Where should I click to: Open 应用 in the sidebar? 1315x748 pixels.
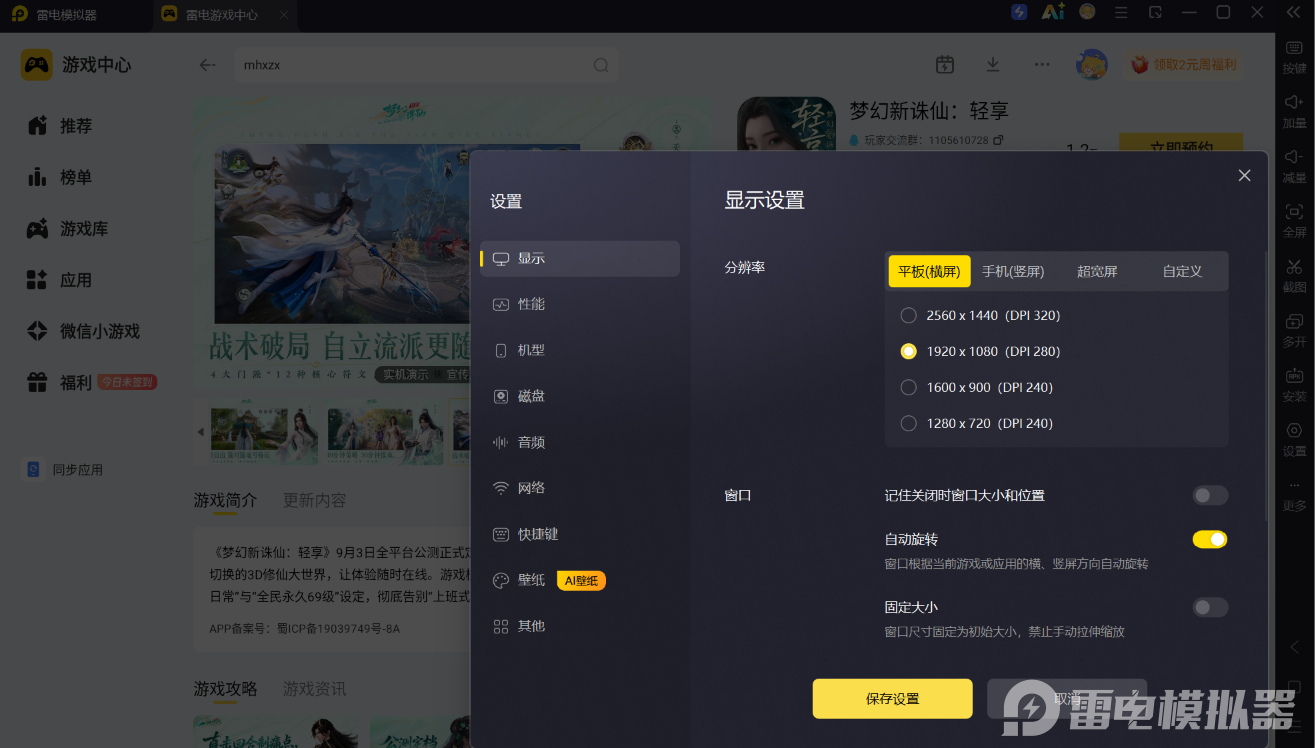[x=60, y=280]
